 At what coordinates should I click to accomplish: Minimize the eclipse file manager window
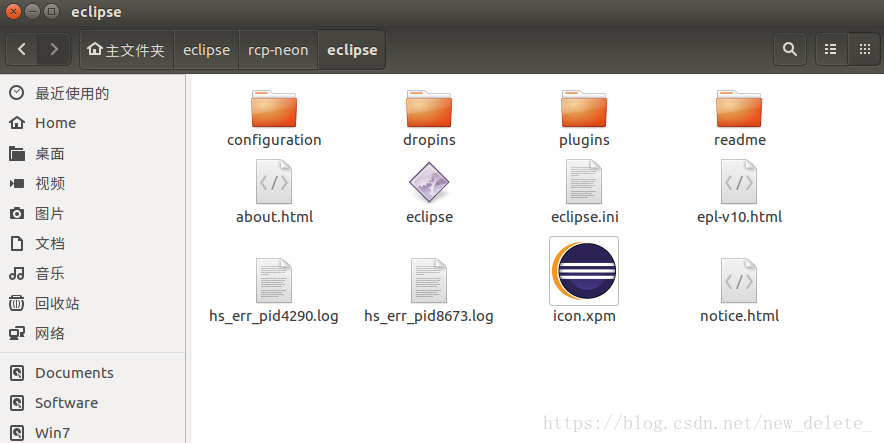tap(33, 11)
